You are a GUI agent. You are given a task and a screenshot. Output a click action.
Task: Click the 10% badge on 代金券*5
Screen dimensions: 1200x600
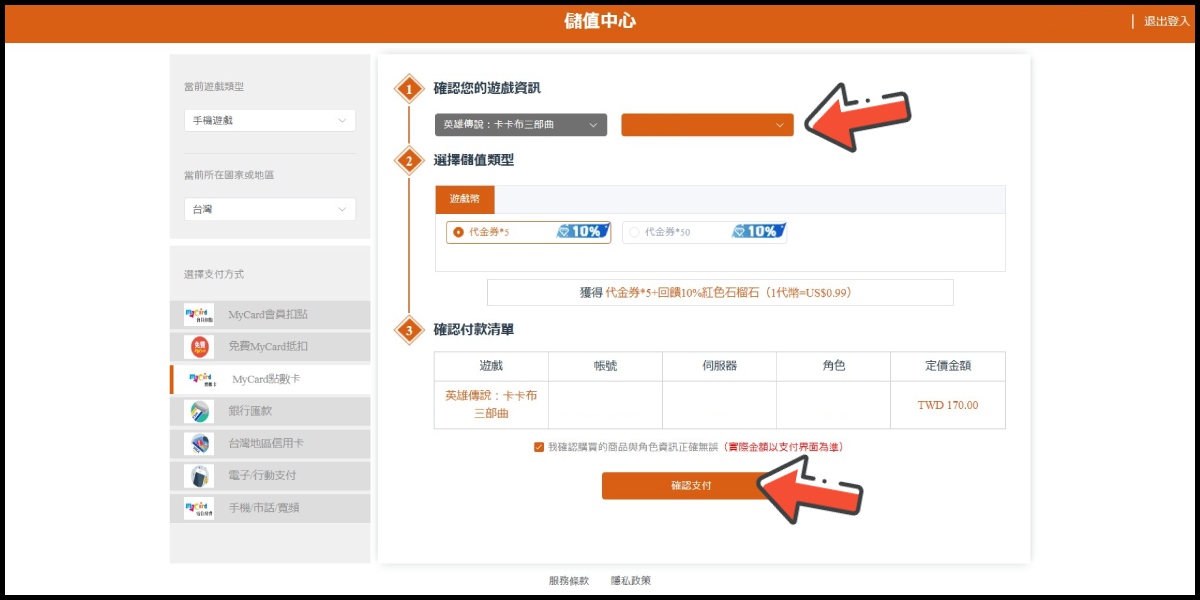click(x=583, y=231)
